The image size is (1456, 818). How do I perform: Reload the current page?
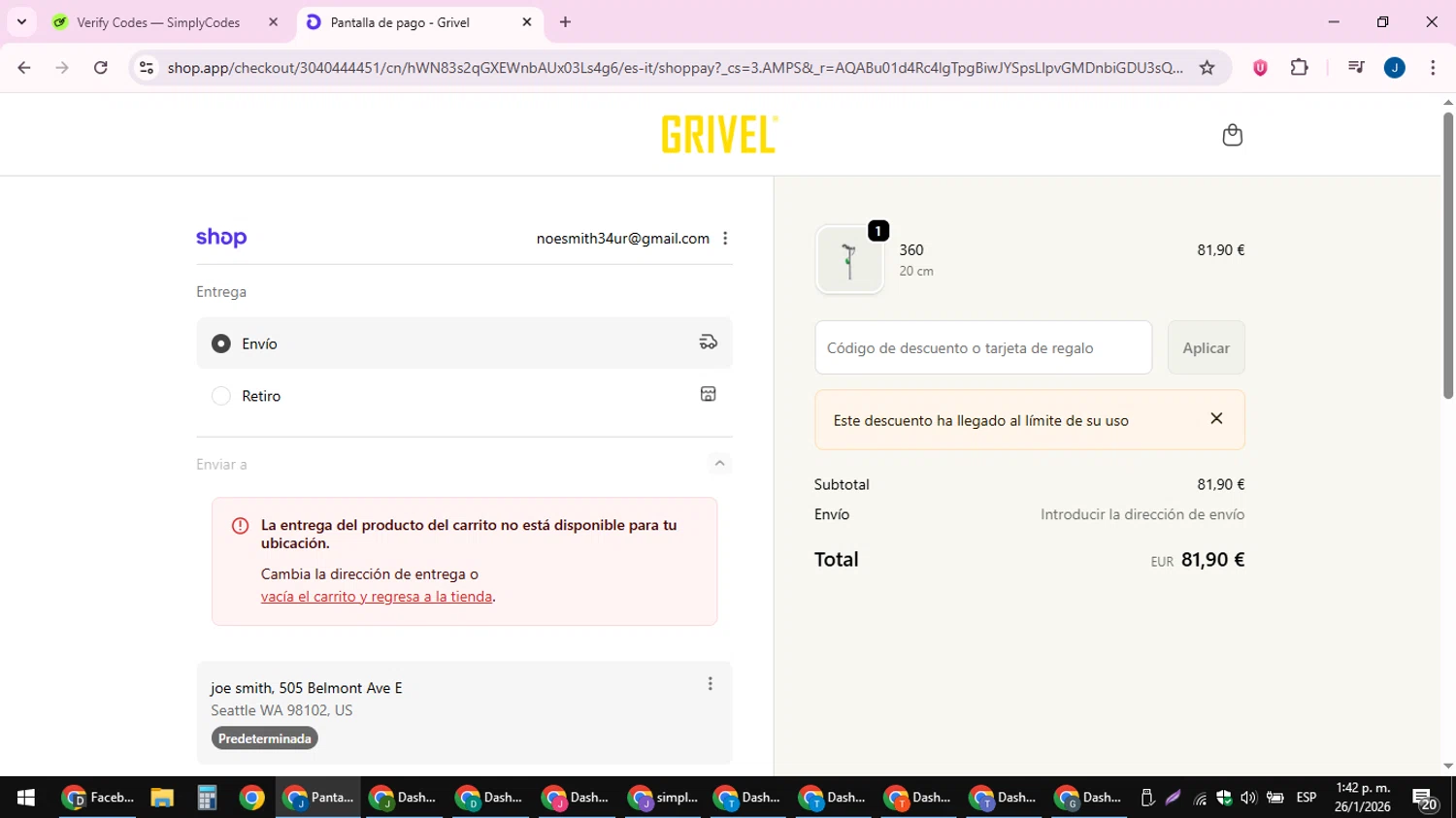point(101,68)
